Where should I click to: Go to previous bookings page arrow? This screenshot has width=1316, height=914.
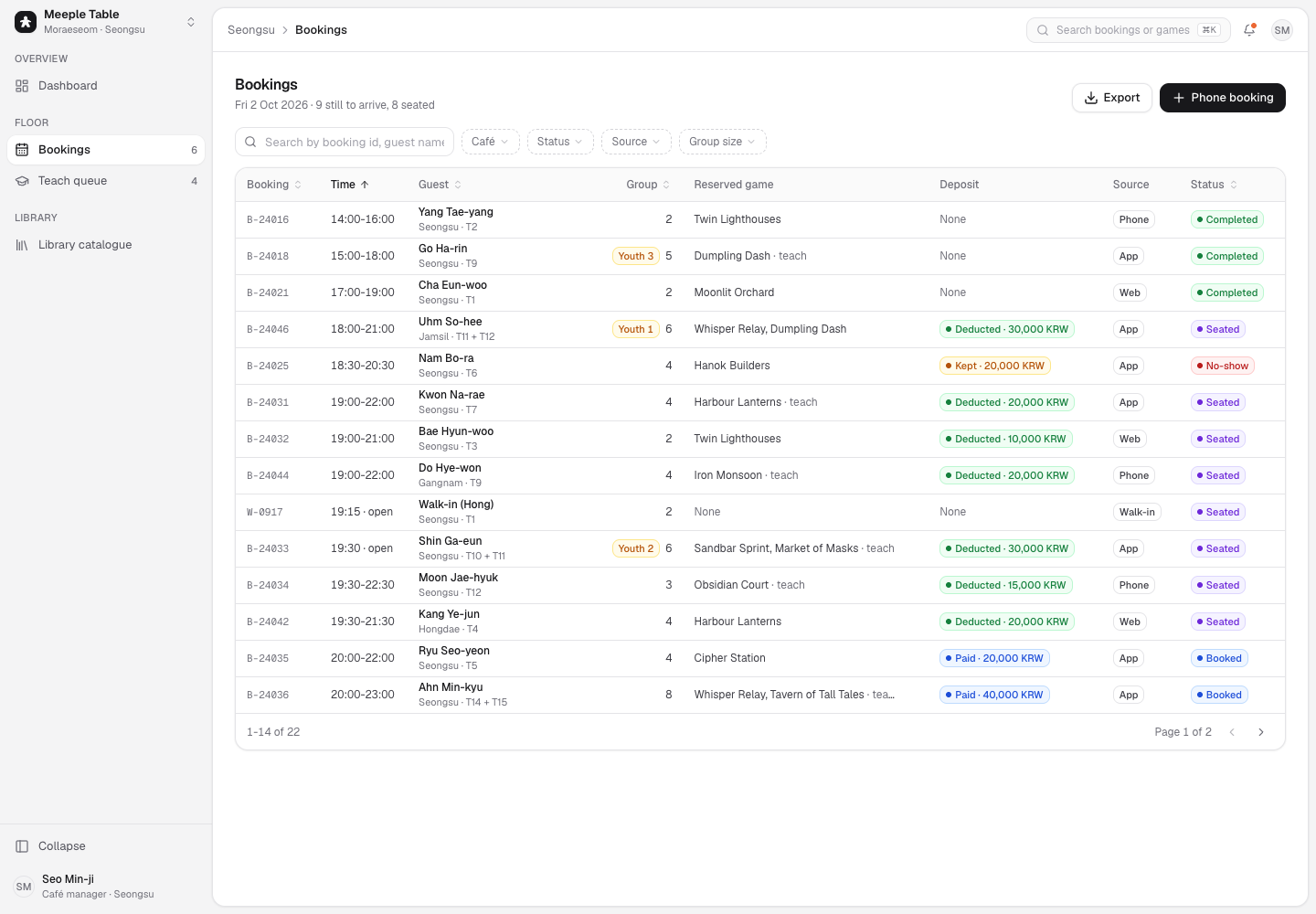(1232, 732)
